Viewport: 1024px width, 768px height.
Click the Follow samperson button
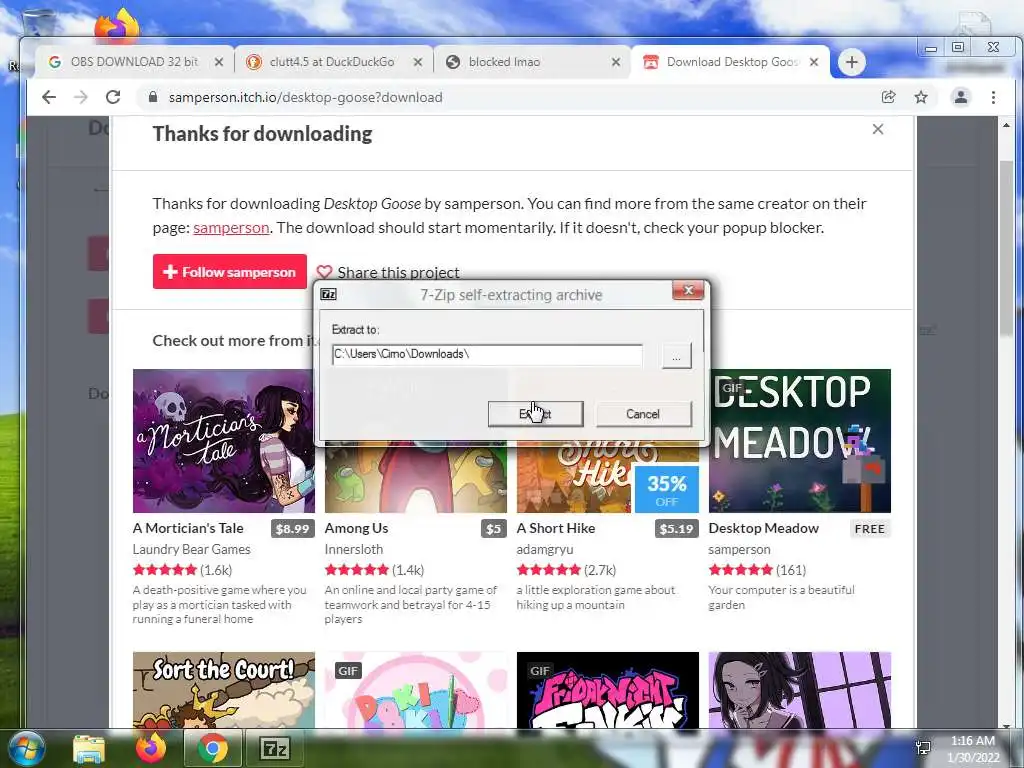click(x=230, y=272)
